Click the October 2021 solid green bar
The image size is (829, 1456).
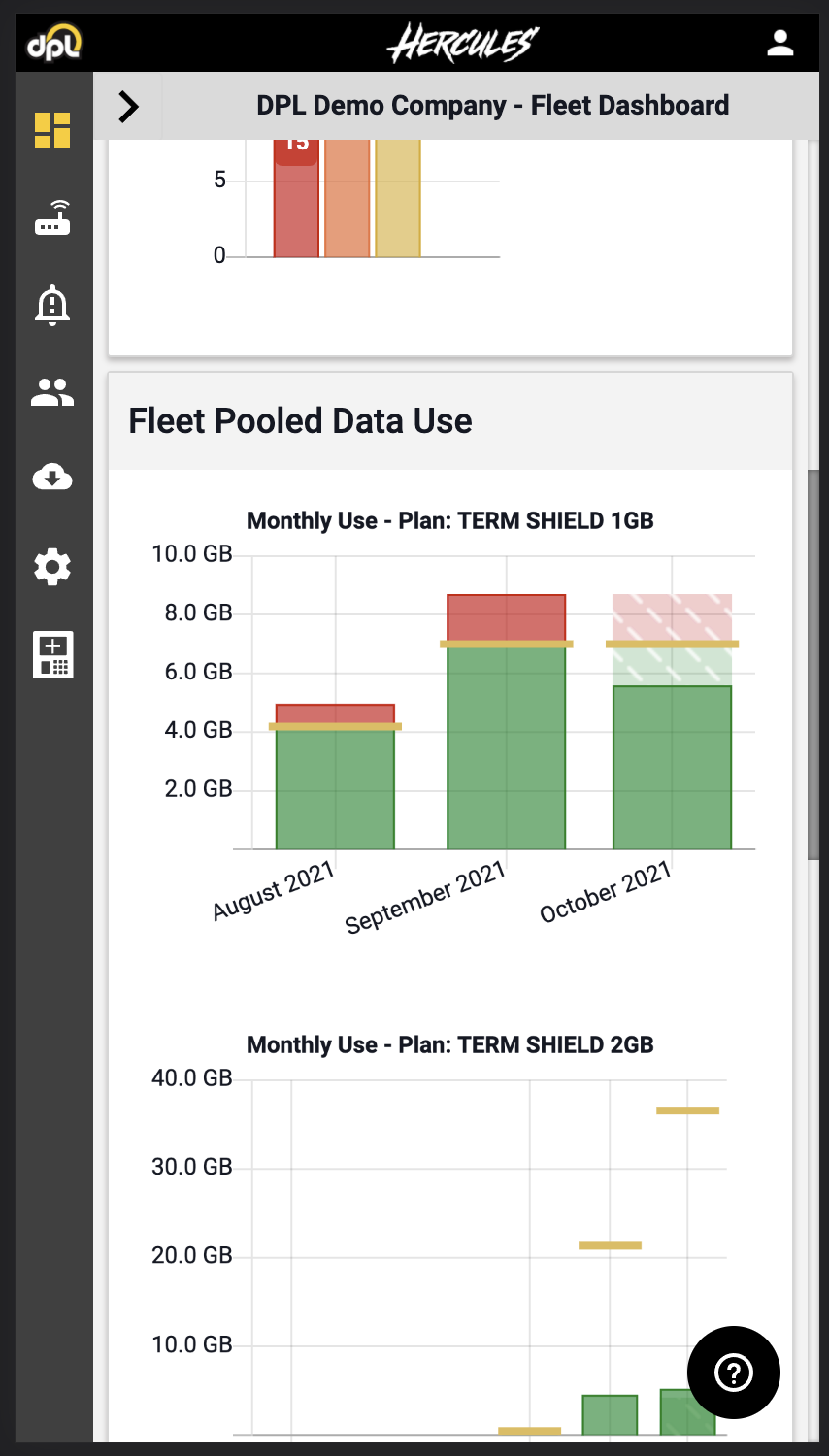[672, 768]
